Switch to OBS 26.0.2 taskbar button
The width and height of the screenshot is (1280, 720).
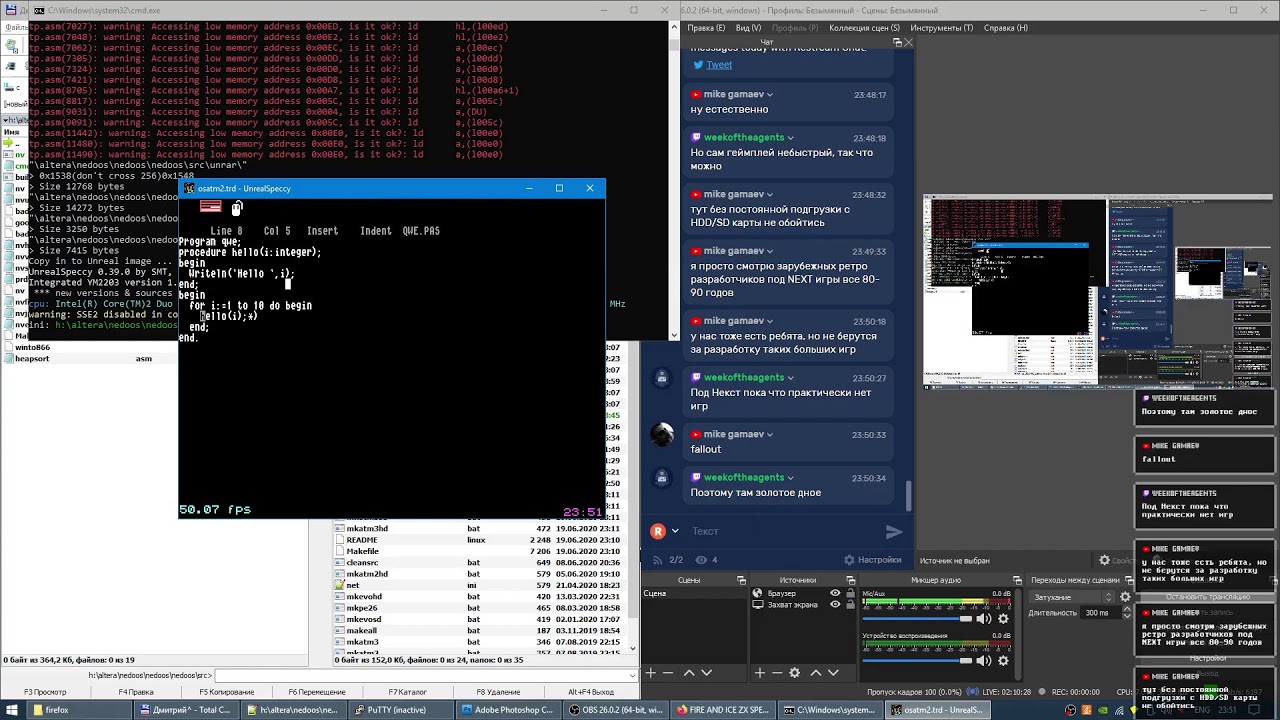614,710
